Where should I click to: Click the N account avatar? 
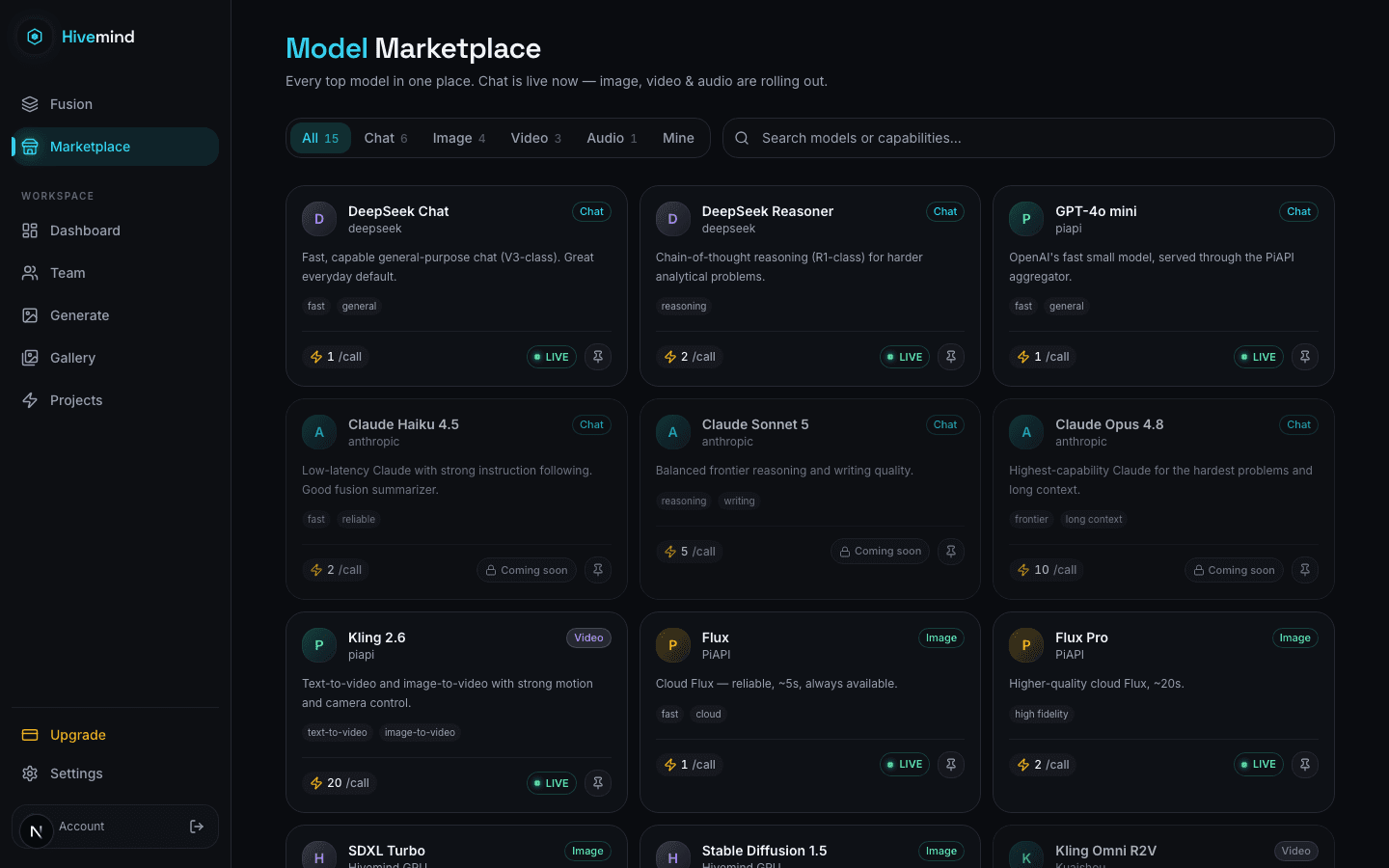click(36, 830)
